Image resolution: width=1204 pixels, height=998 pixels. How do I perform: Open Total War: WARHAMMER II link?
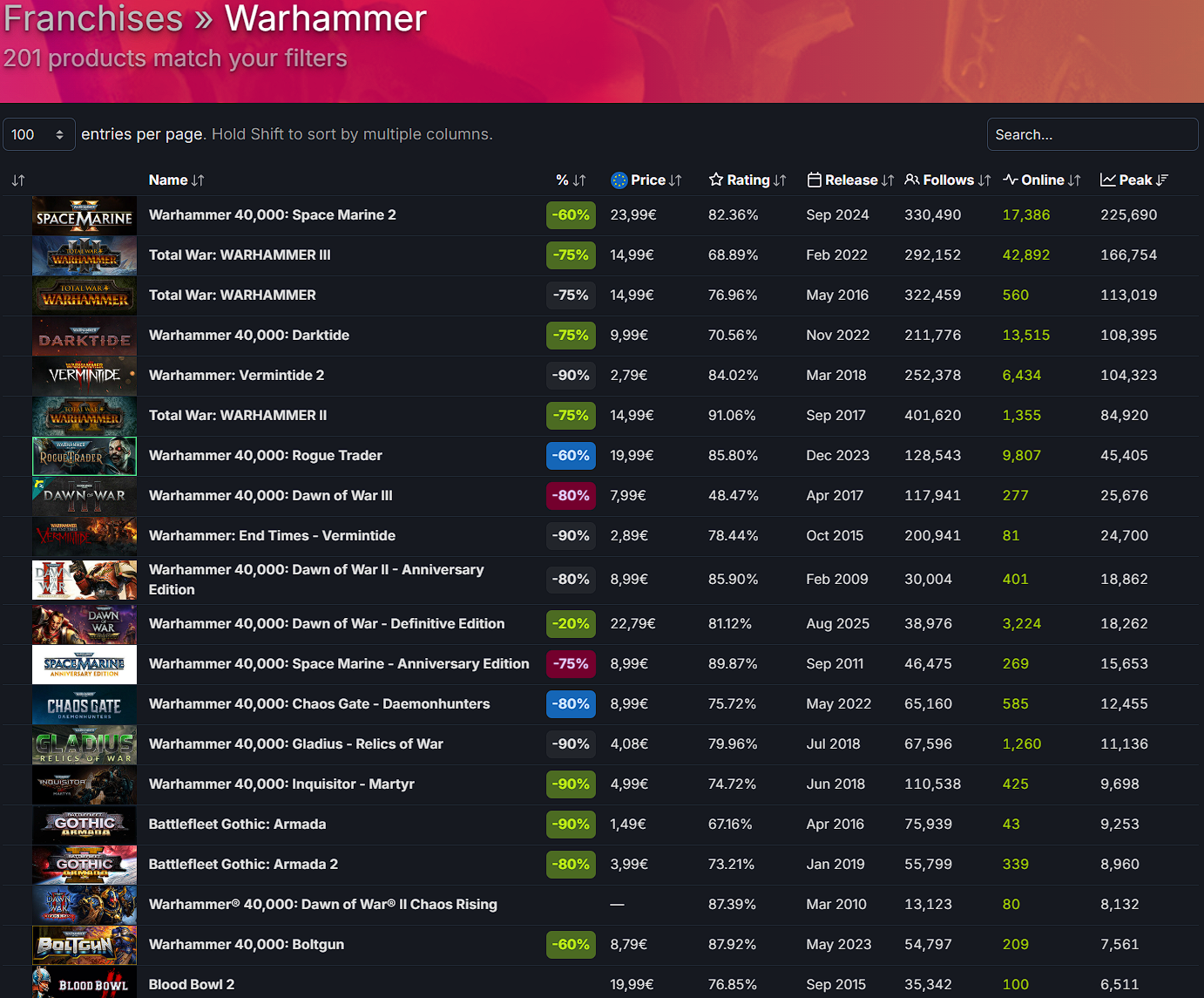pos(238,415)
